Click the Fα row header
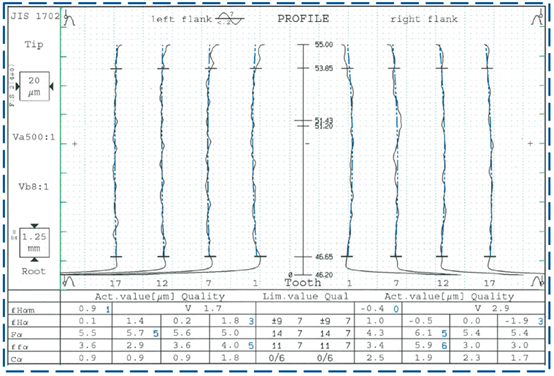Image resolution: width=554 pixels, height=376 pixels. point(17,334)
